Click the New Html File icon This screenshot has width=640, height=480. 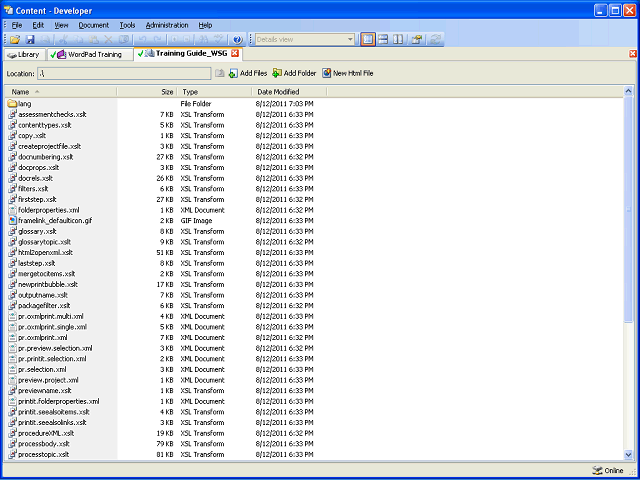pos(327,73)
